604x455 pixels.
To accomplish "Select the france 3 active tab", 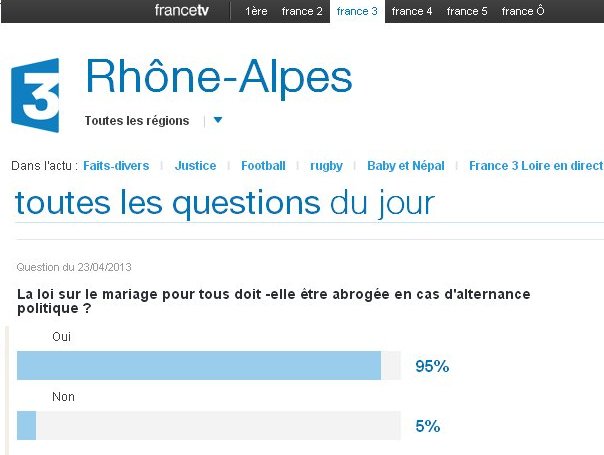I will [357, 11].
